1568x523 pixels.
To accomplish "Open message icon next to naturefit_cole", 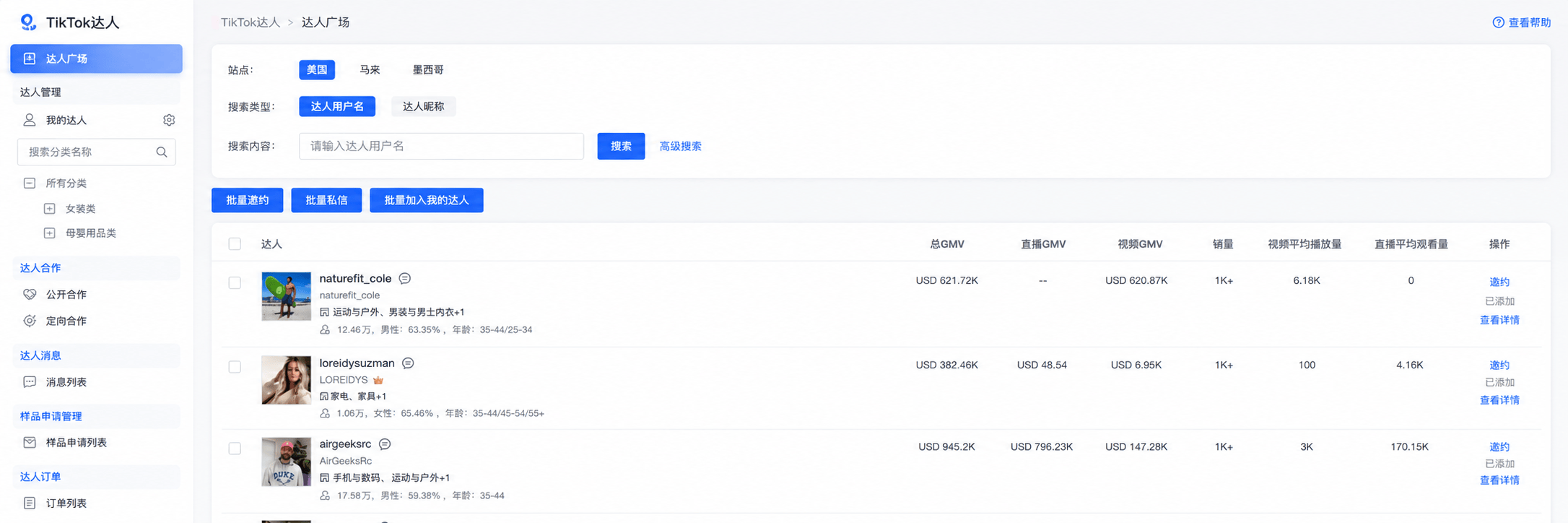I will click(x=405, y=278).
